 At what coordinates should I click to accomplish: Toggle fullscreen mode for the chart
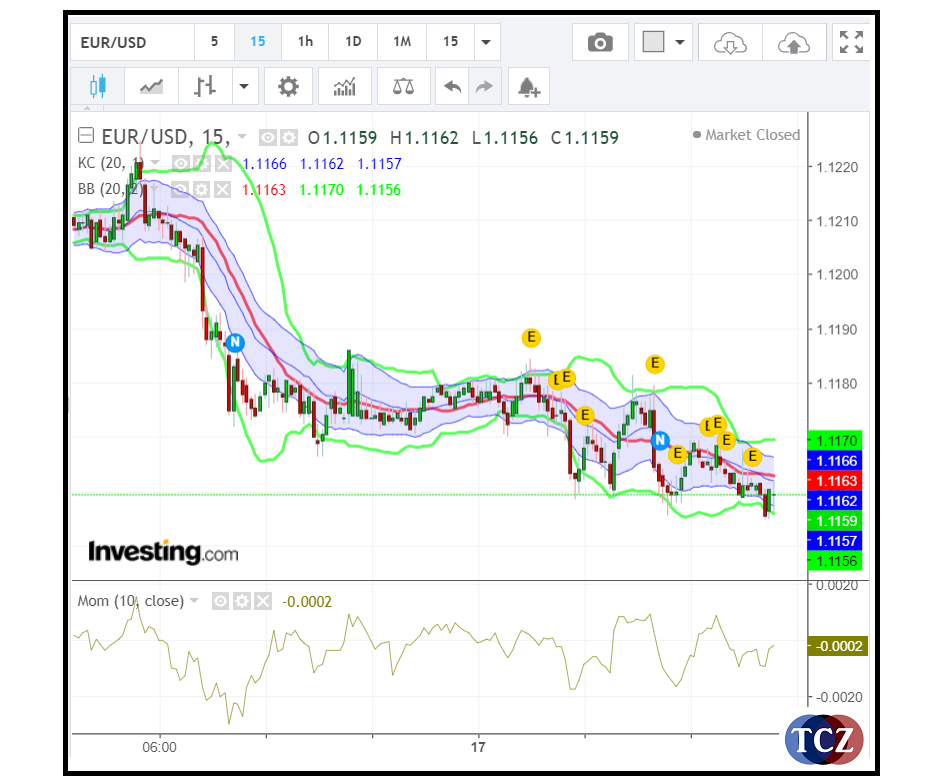851,42
